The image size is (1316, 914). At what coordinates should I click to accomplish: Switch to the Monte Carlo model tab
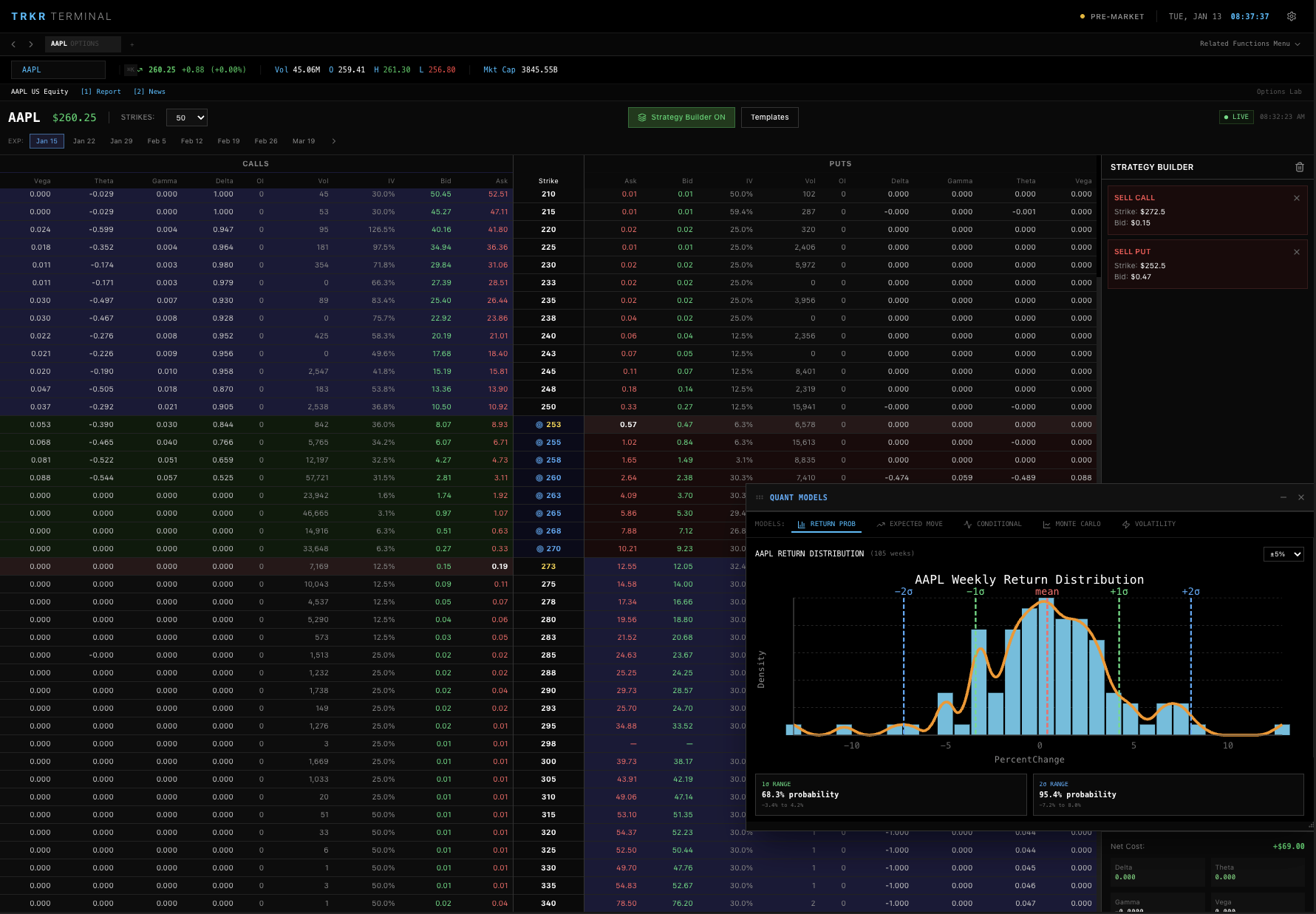(1071, 524)
